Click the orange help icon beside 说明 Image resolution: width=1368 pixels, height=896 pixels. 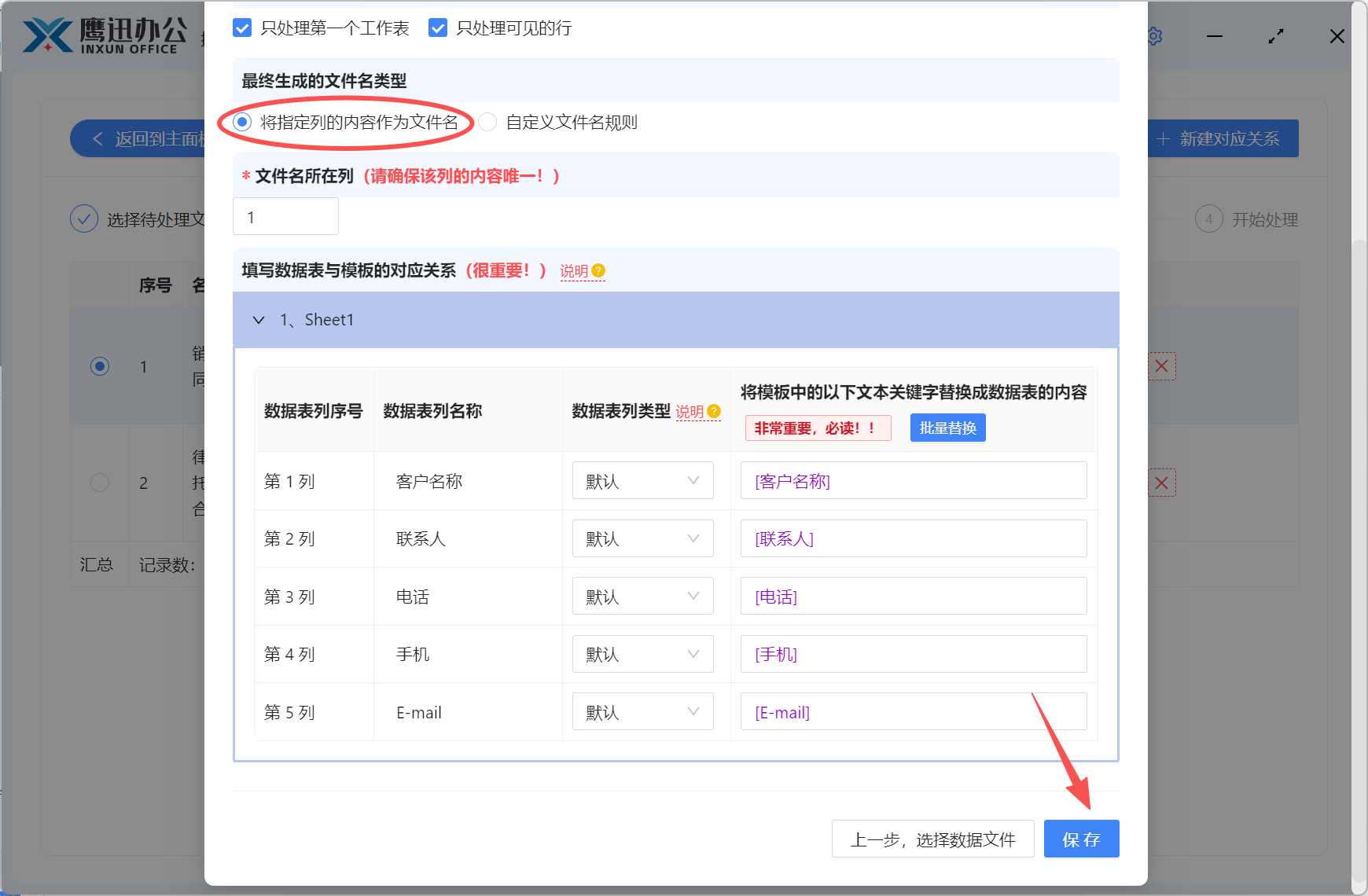(x=598, y=270)
